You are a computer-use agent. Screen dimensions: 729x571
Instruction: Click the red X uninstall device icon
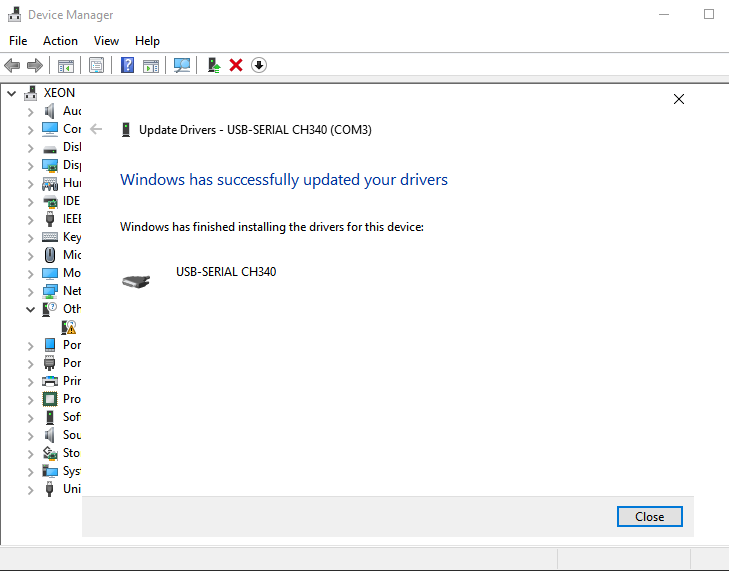click(x=236, y=65)
